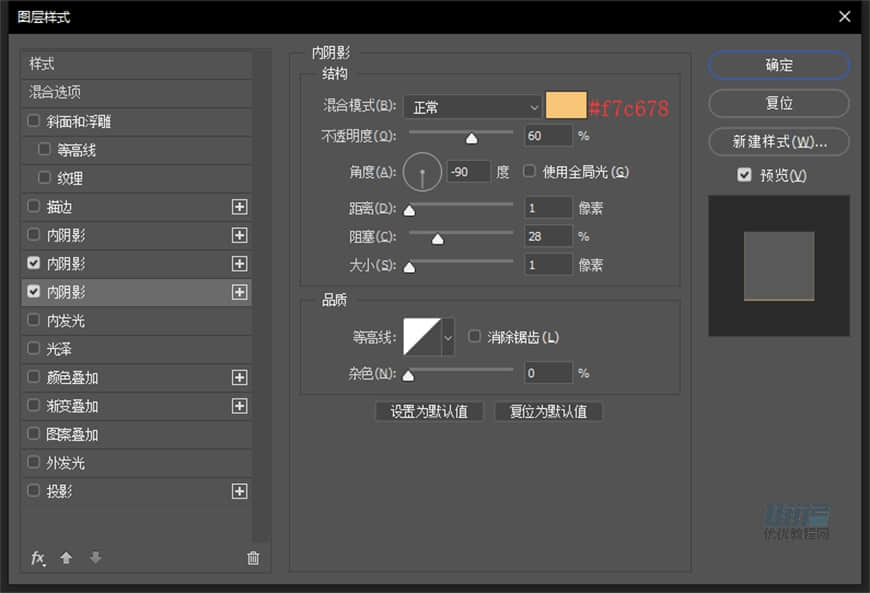Check the 使用全局光 option
Viewport: 870px width, 593px height.
coord(528,170)
